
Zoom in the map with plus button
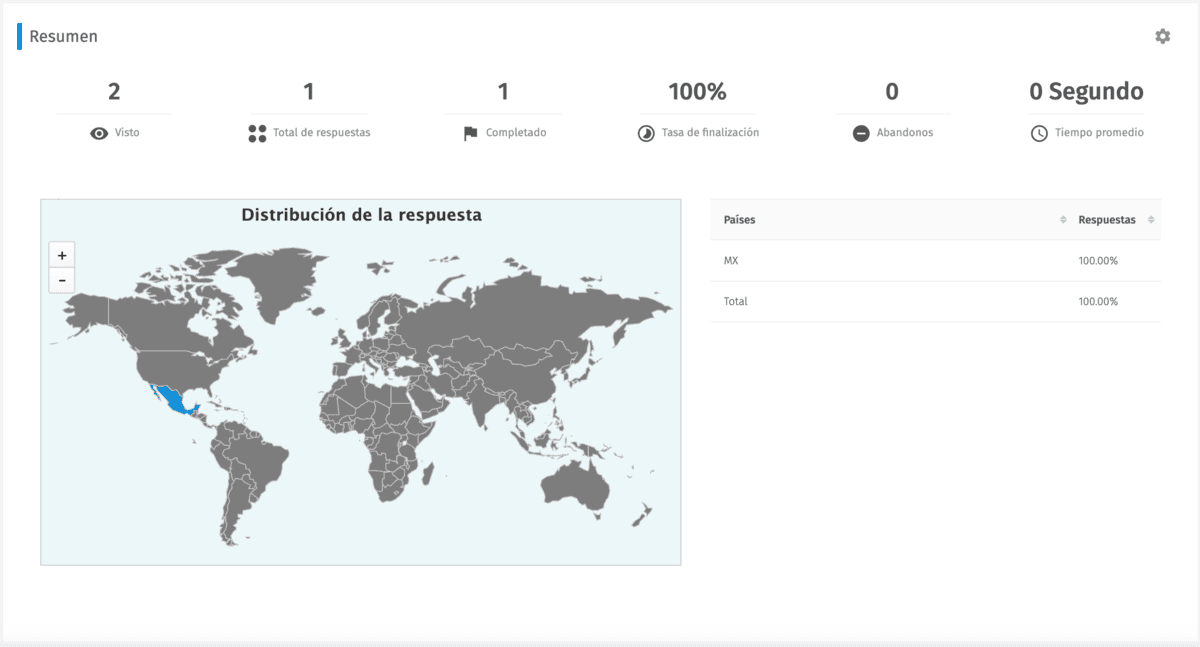pyautogui.click(x=62, y=255)
